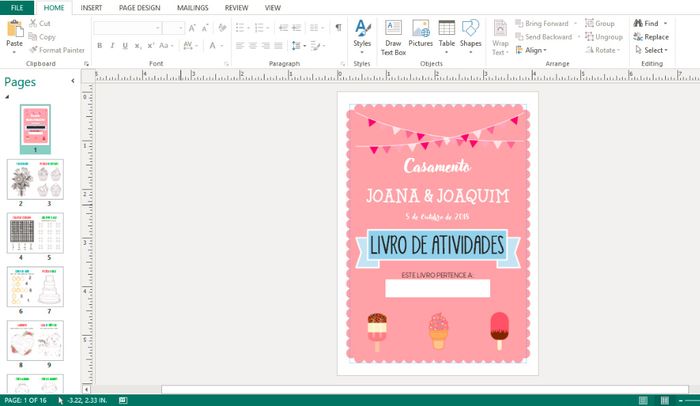Toggle paragraph marks display
This screenshot has height=406, width=700.
point(338,28)
